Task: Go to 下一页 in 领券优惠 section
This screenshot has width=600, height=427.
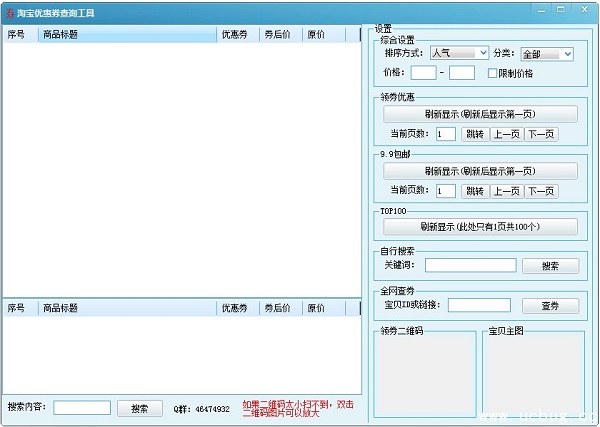Action: coord(541,134)
